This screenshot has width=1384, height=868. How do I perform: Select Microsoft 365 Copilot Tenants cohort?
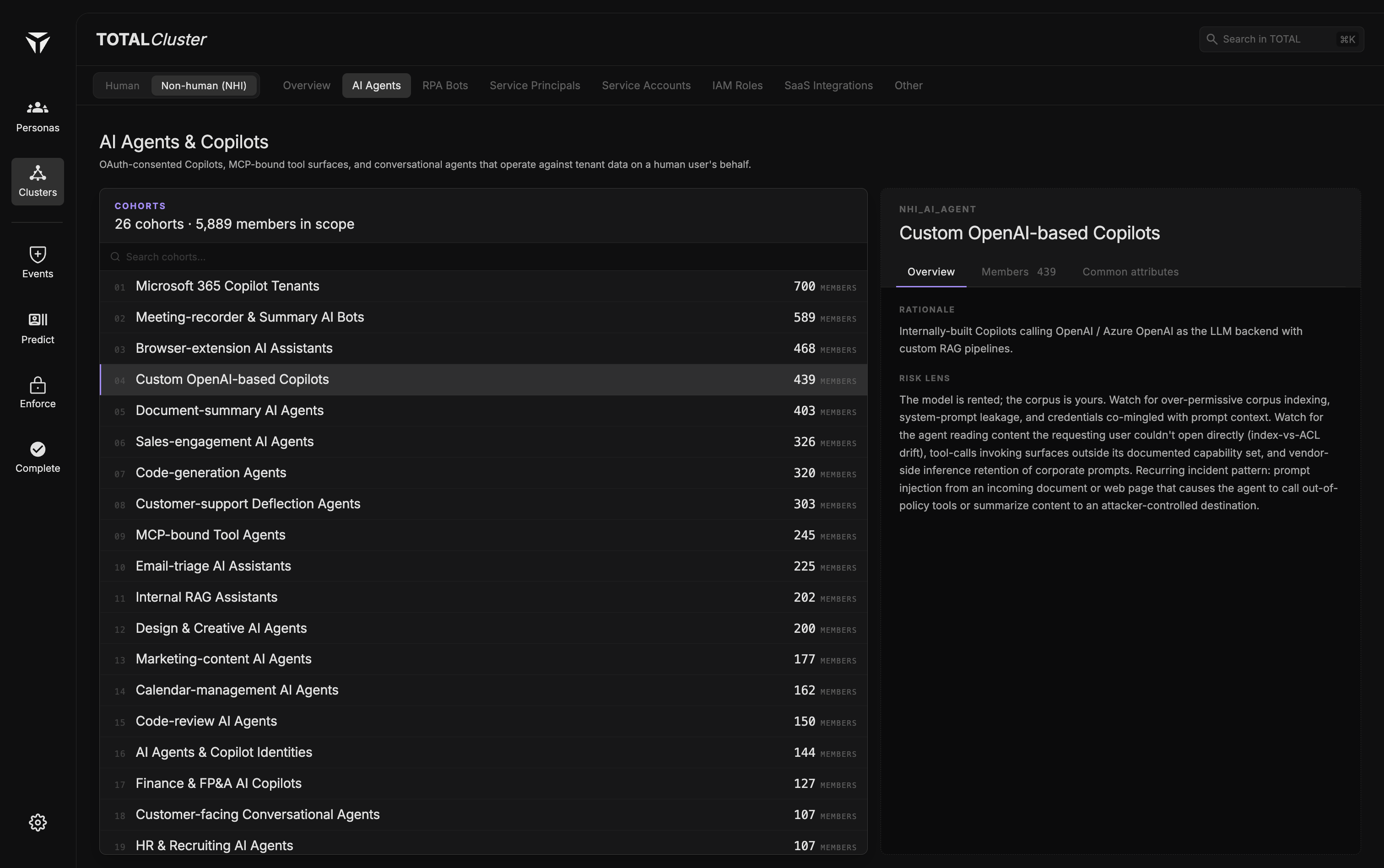tap(483, 286)
